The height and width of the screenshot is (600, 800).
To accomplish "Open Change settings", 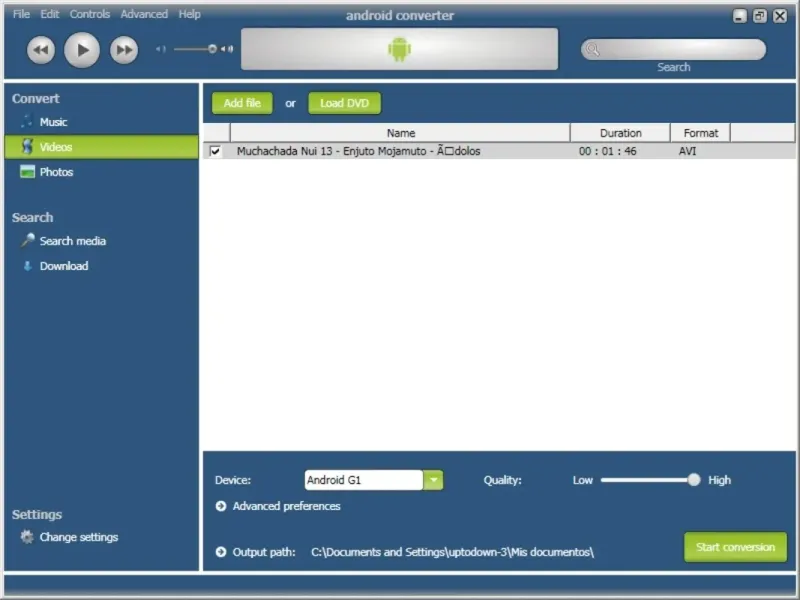I will [79, 537].
